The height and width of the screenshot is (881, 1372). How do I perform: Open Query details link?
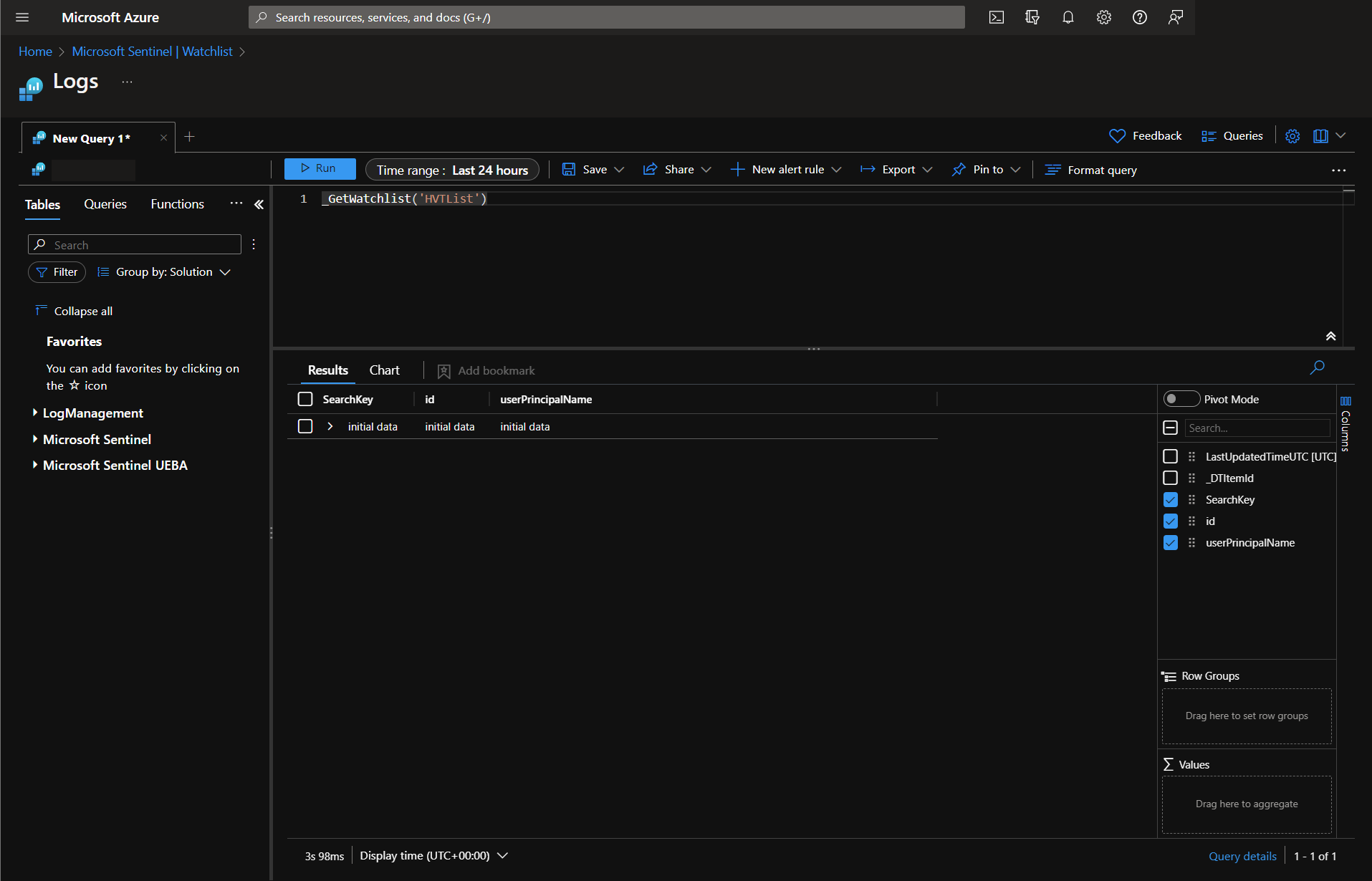tap(1242, 856)
